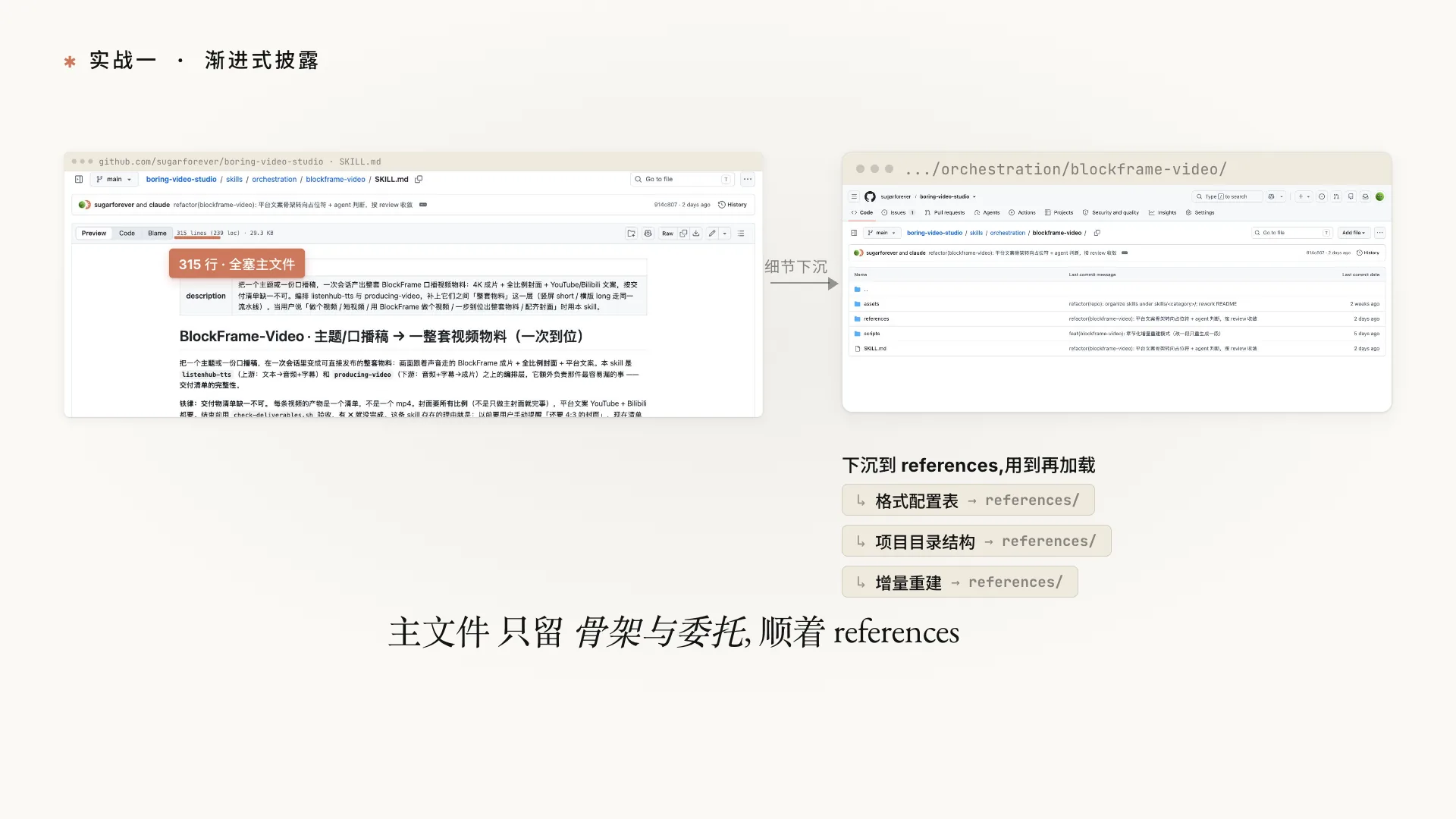1456x819 pixels.
Task: Open skills breadcrumb in SKILL.md window
Action: pyautogui.click(x=234, y=180)
